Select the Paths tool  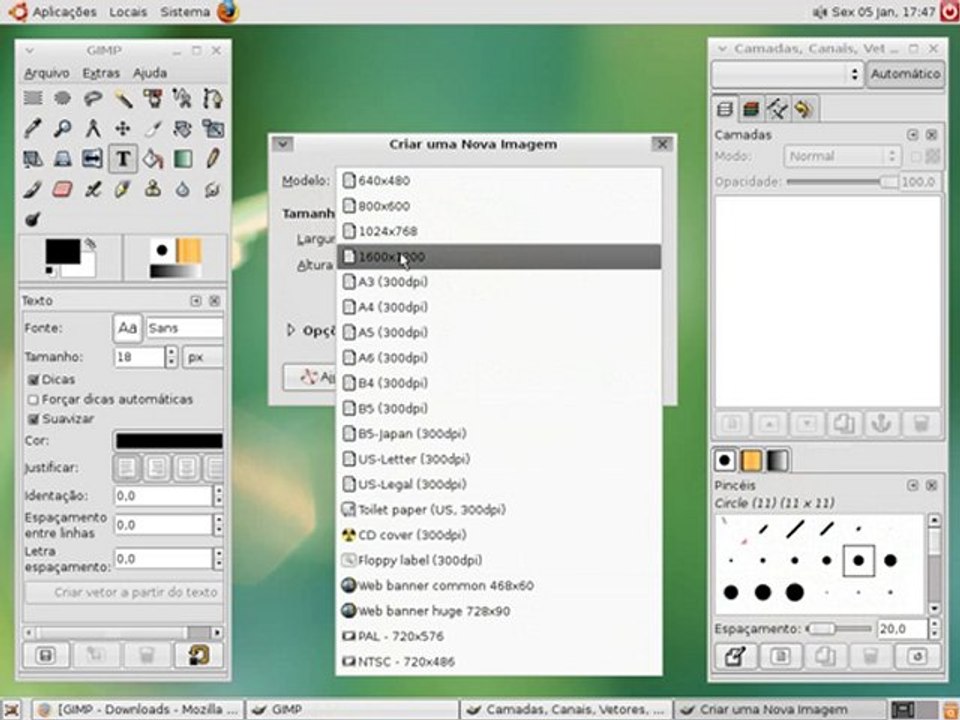pyautogui.click(x=212, y=98)
